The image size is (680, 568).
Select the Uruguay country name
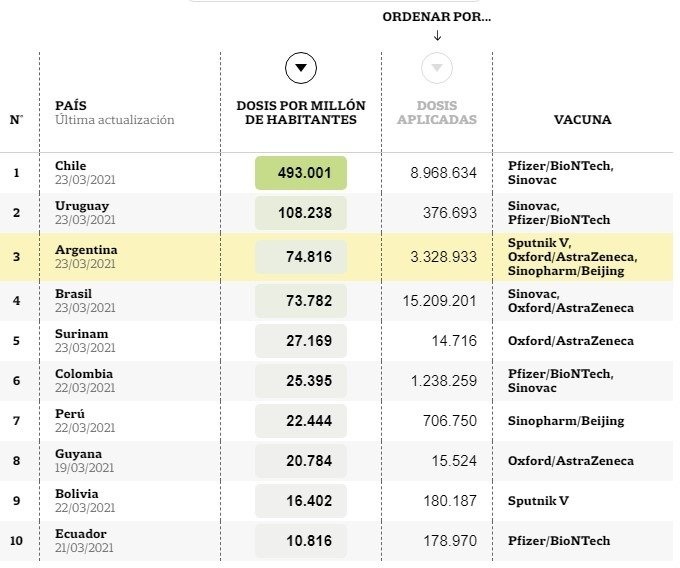point(82,206)
